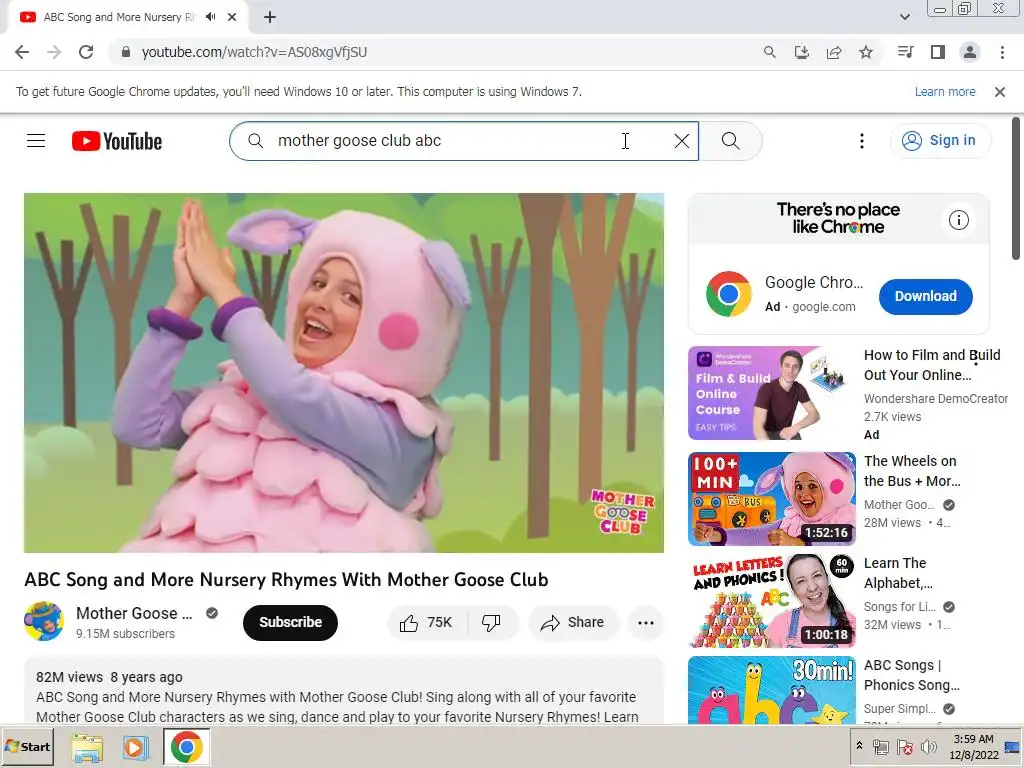Open the YouTube hamburger guide menu
The height and width of the screenshot is (768, 1024).
(x=36, y=140)
